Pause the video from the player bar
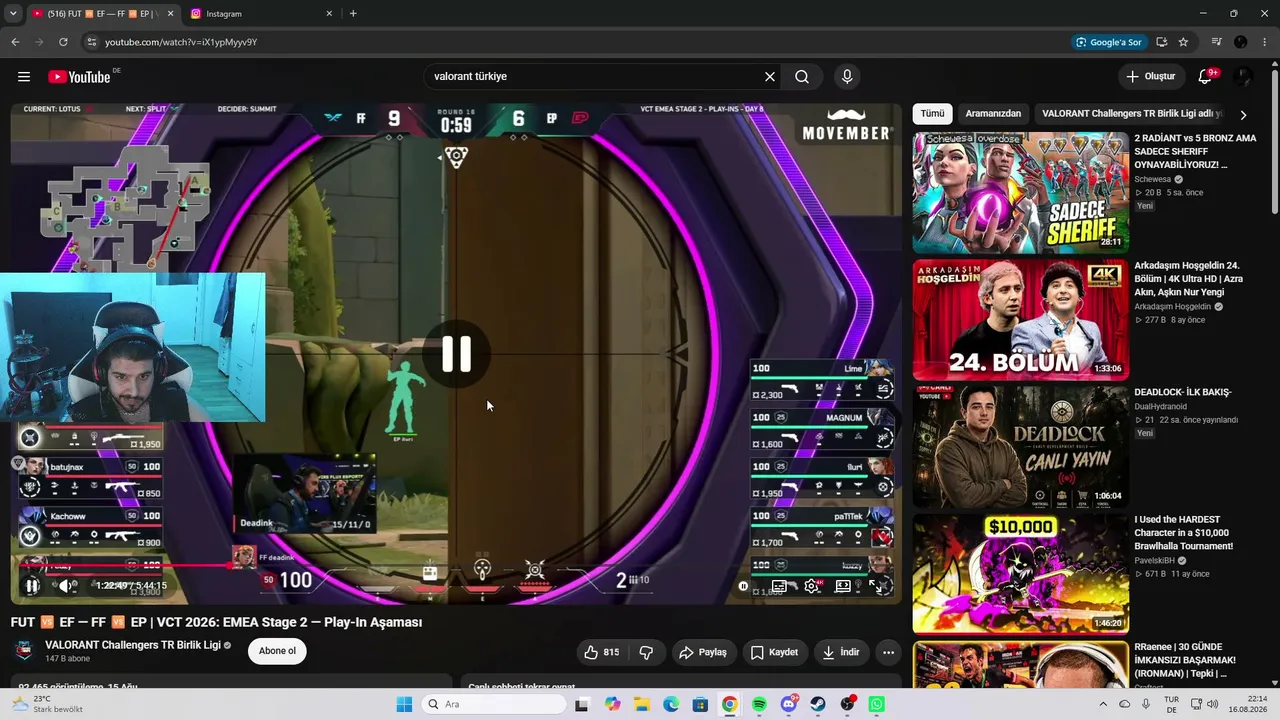The height and width of the screenshot is (720, 1280). [32, 587]
